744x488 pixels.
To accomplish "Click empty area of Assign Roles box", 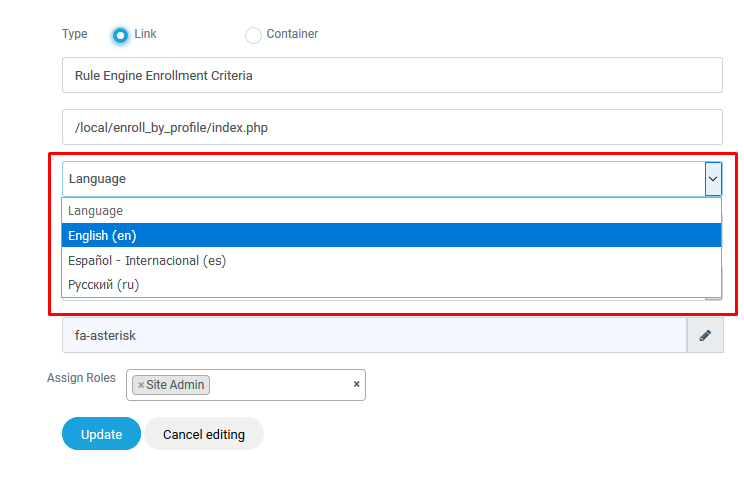I will click(x=280, y=385).
